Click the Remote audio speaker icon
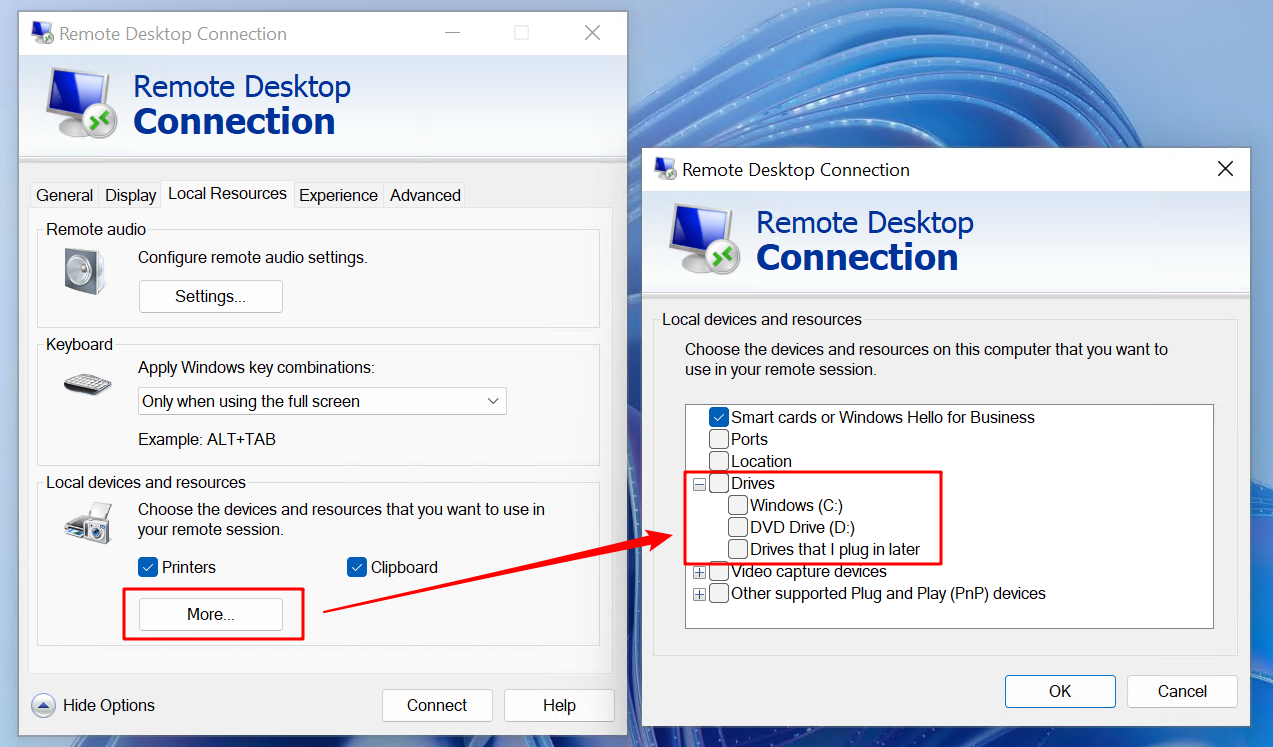The width and height of the screenshot is (1273, 747). [84, 269]
